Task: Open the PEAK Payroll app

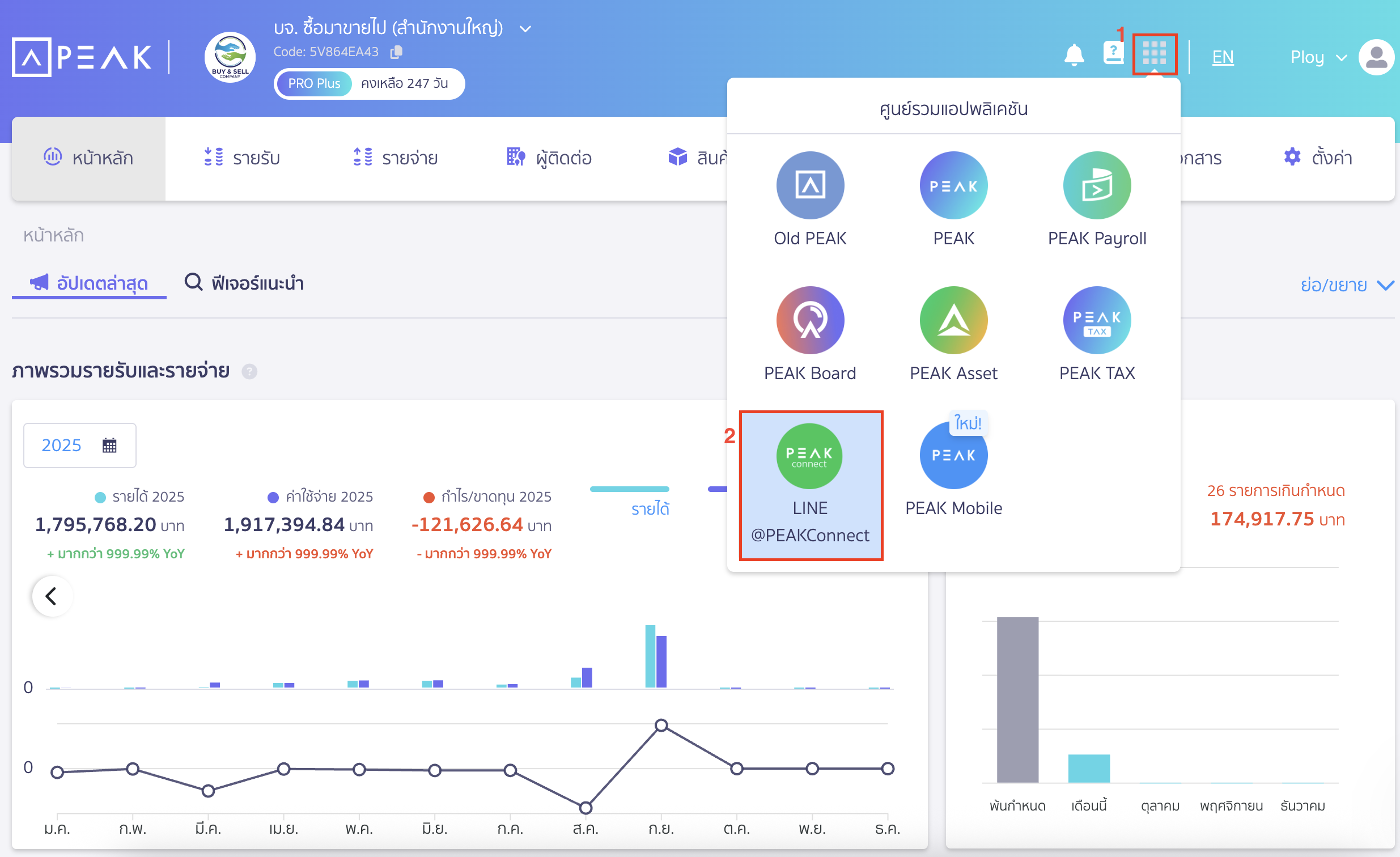Action: 1096,185
